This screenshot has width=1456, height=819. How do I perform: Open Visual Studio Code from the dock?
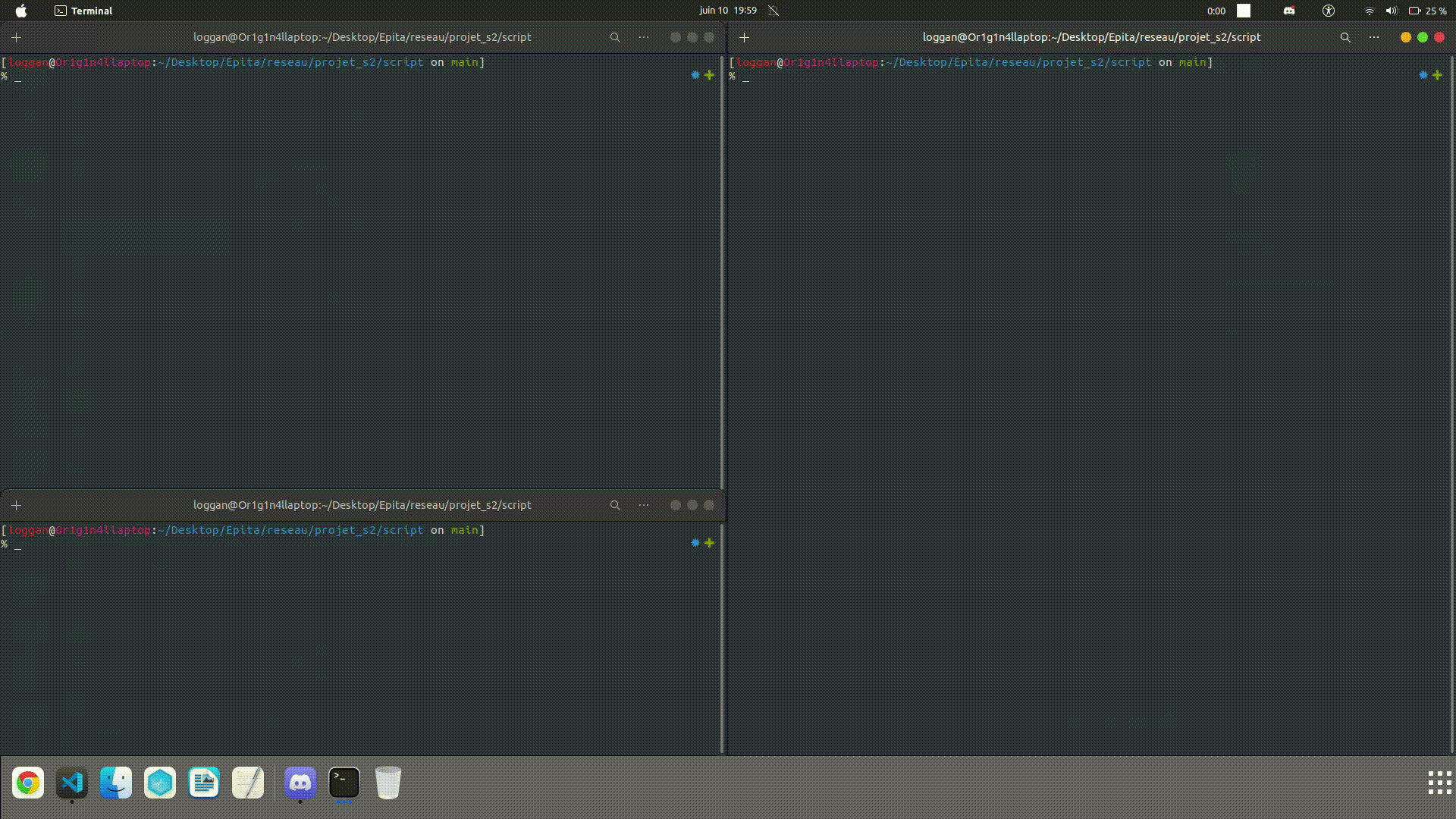tap(72, 783)
